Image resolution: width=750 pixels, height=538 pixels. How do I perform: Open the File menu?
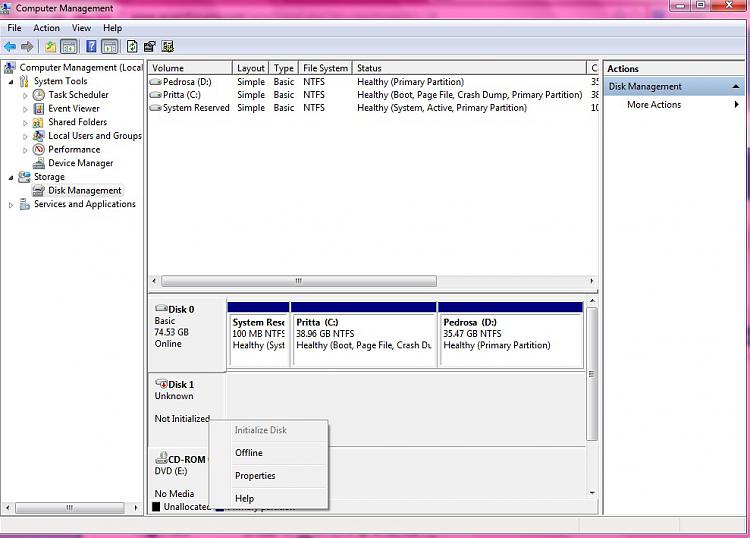[x=14, y=28]
